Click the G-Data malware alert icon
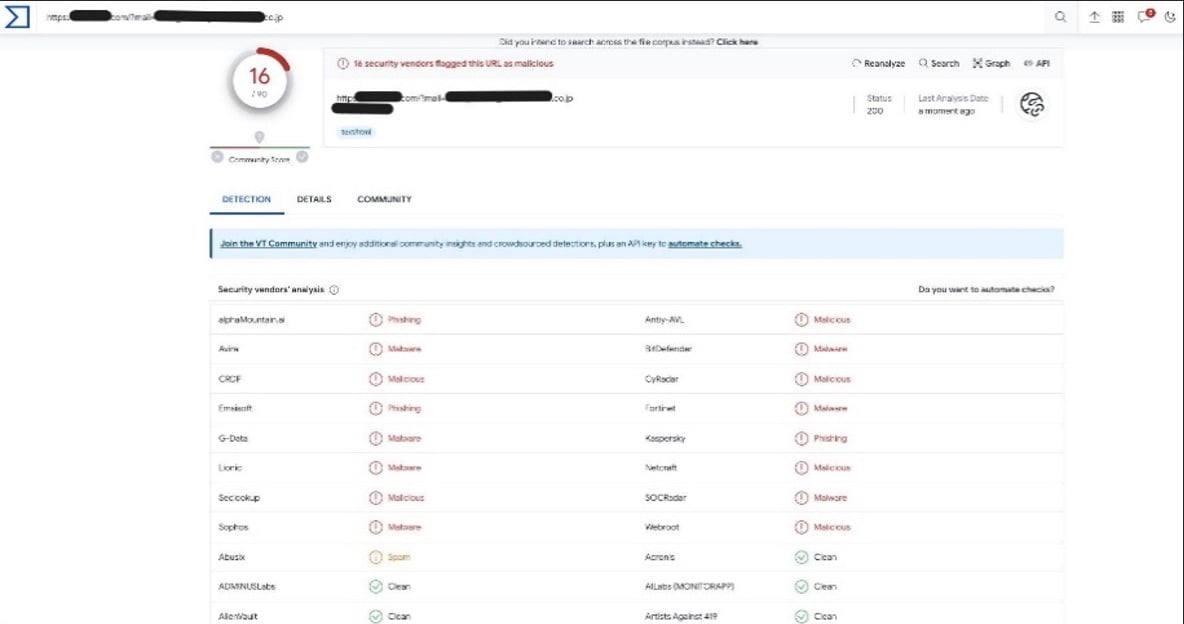This screenshot has height=624, width=1184. tap(375, 438)
